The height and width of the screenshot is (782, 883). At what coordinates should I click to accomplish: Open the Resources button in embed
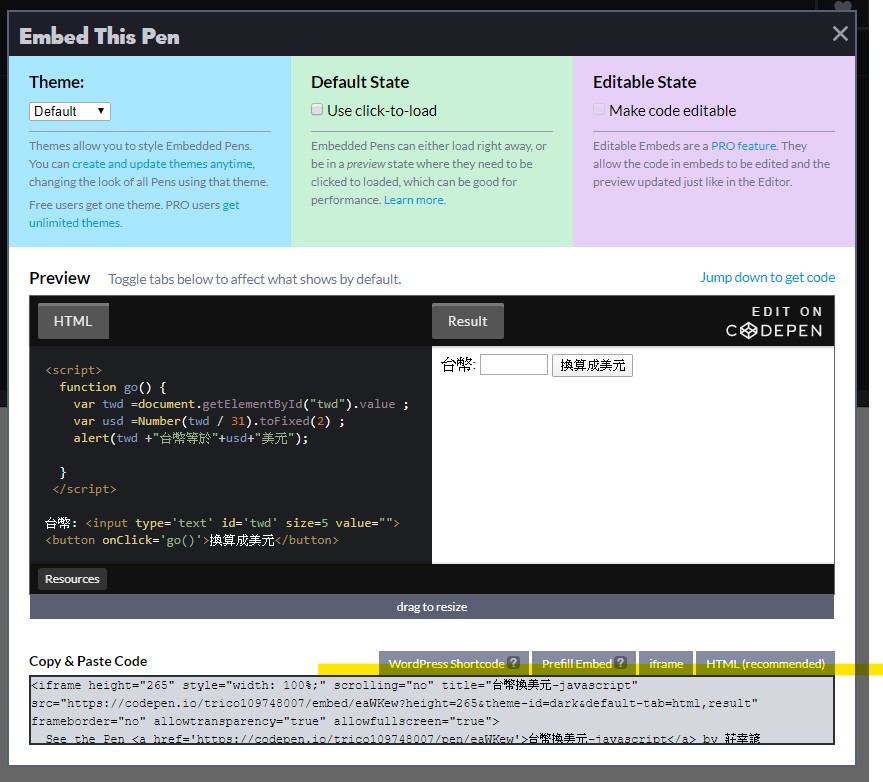coord(72,579)
